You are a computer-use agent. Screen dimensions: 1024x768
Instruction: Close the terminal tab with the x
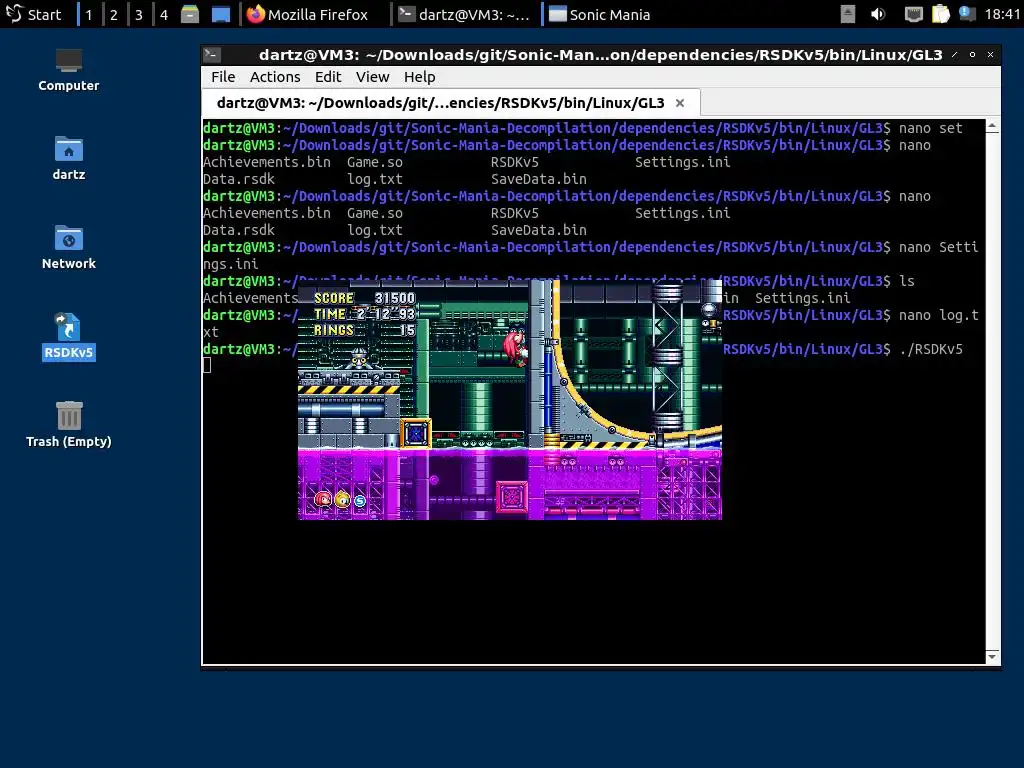[x=680, y=103]
